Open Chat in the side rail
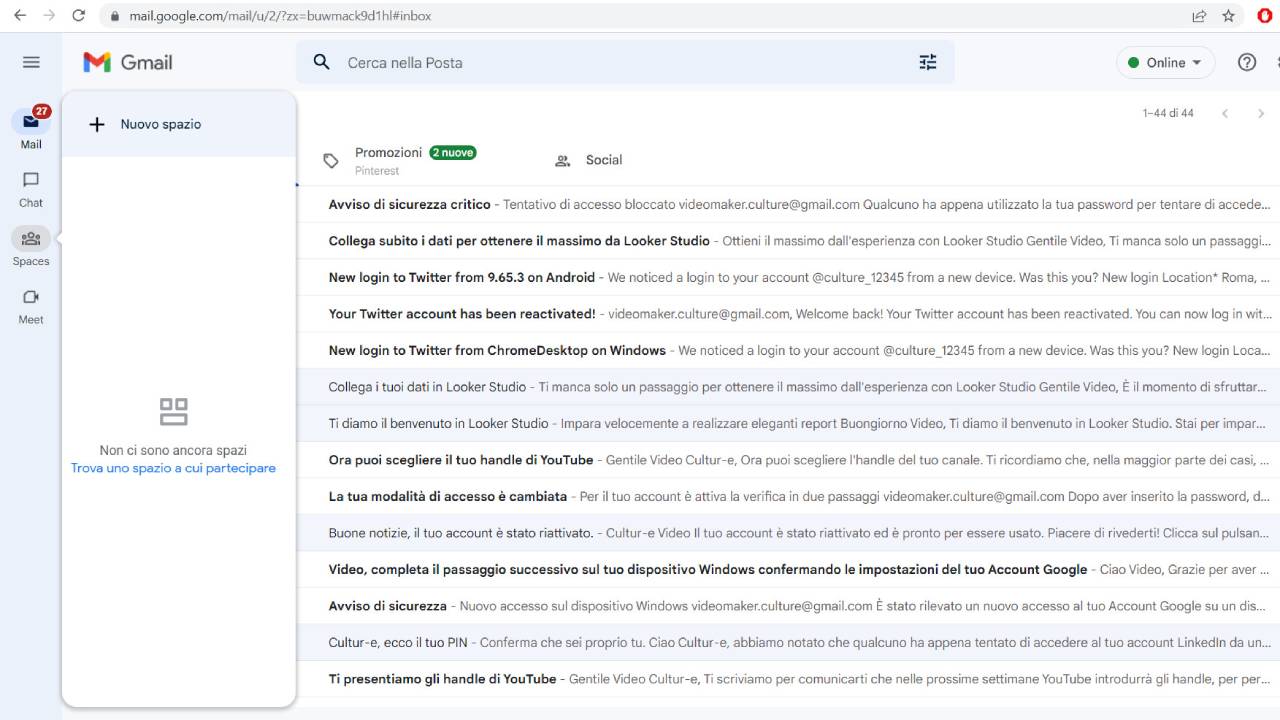Image resolution: width=1280 pixels, height=720 pixels. [31, 188]
